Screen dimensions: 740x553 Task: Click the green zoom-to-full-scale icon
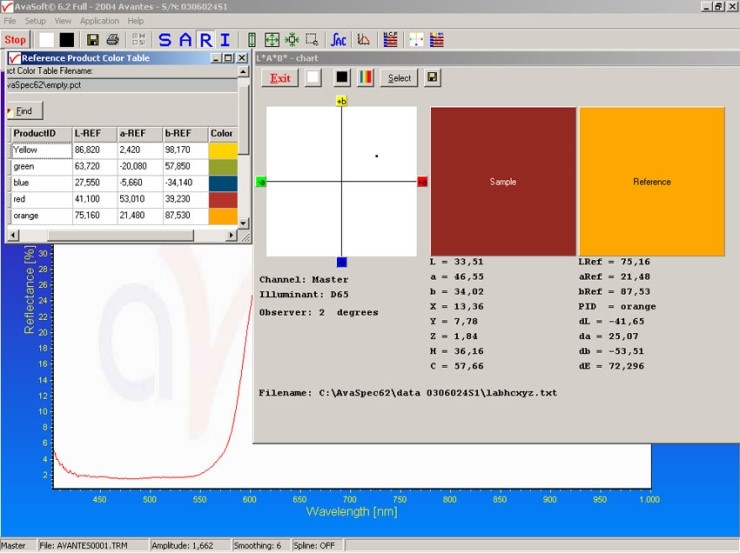coord(272,40)
